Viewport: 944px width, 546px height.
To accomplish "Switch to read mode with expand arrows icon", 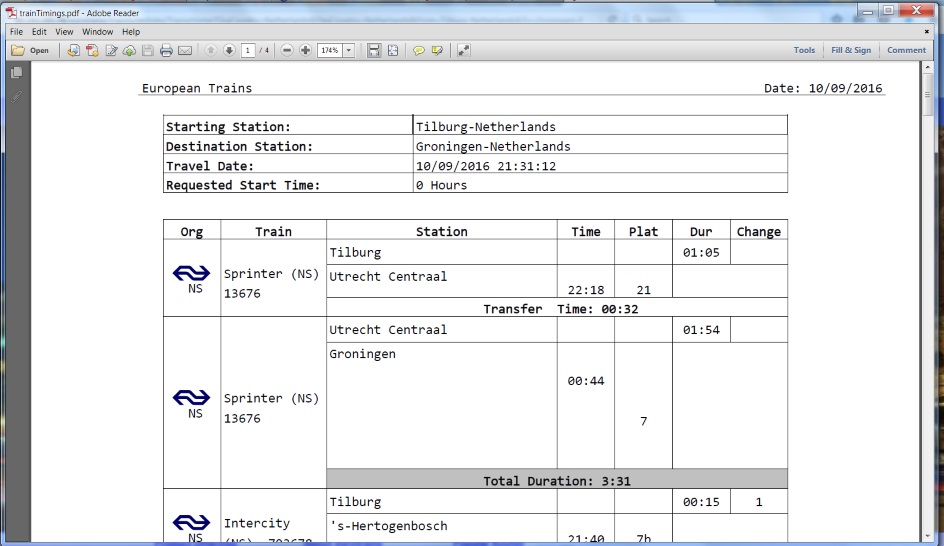I will pyautogui.click(x=464, y=51).
